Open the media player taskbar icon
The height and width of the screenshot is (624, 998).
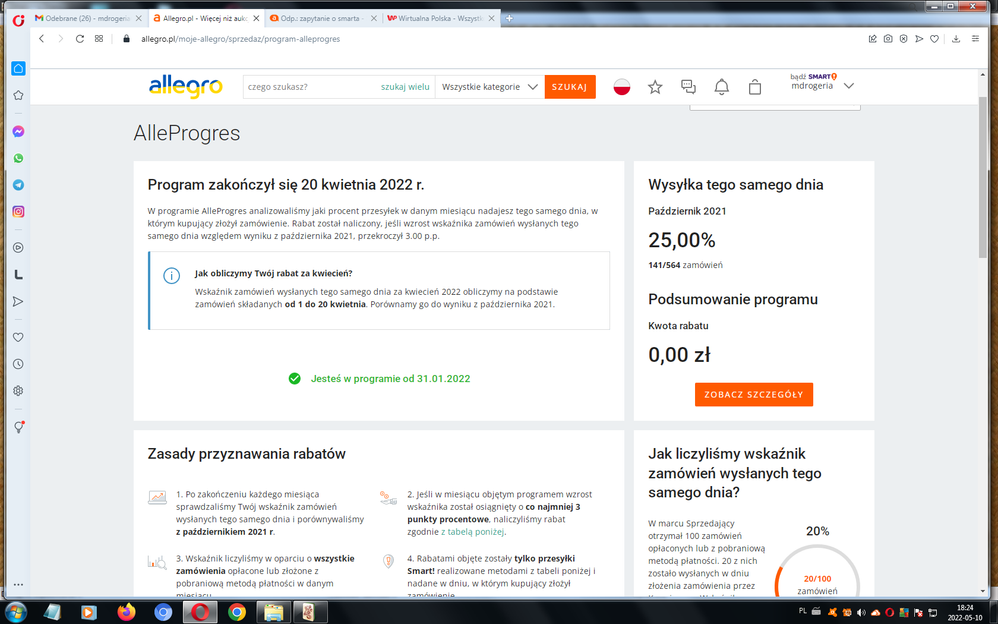(x=88, y=612)
